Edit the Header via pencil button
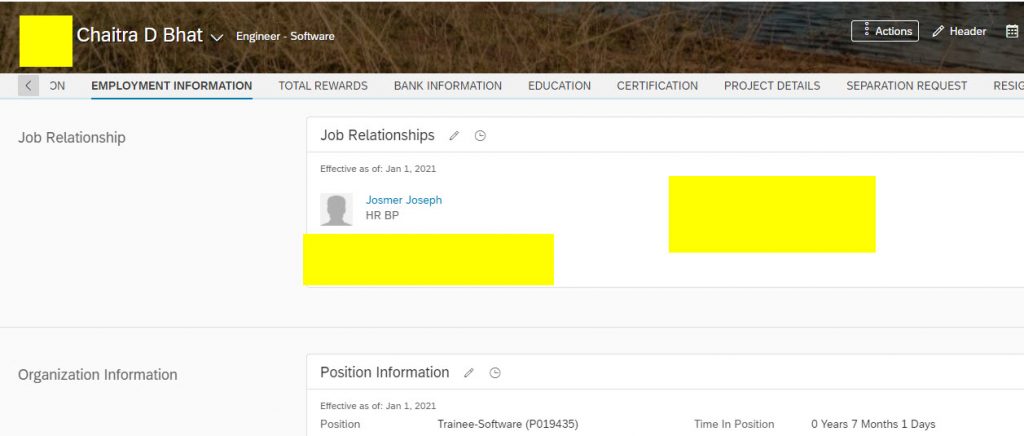Image resolution: width=1024 pixels, height=436 pixels. (x=959, y=31)
